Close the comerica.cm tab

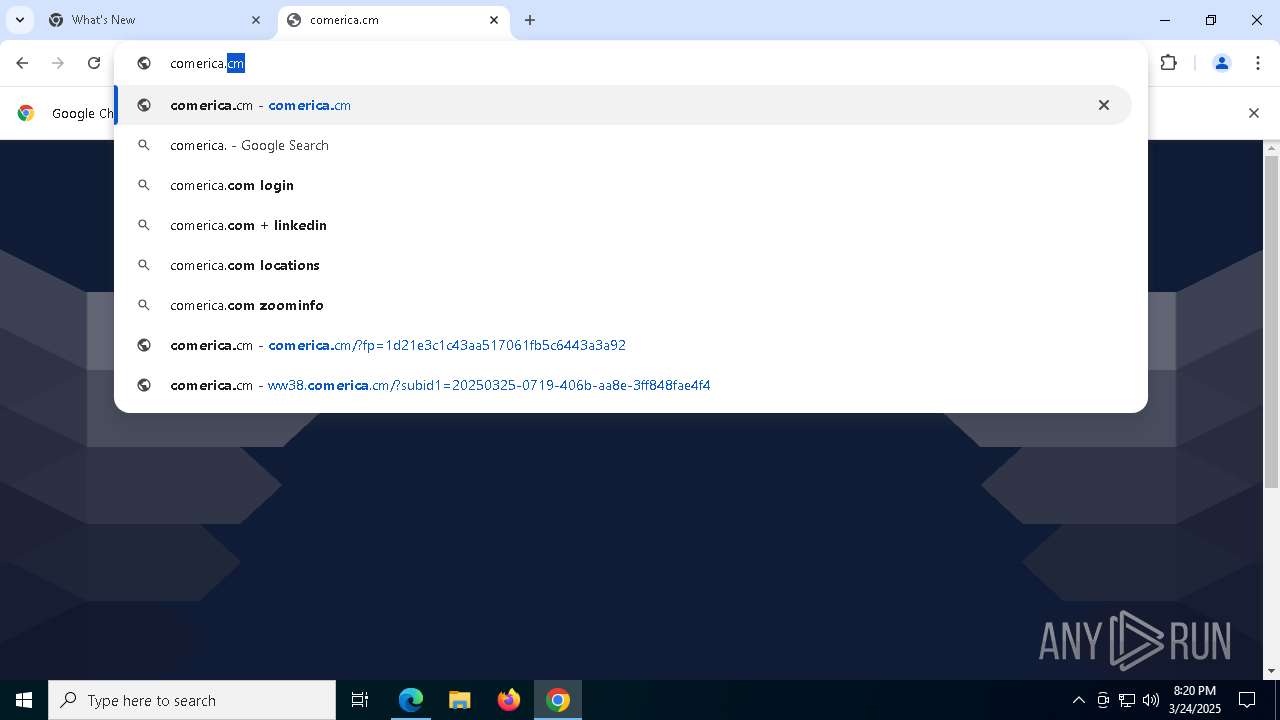[494, 20]
